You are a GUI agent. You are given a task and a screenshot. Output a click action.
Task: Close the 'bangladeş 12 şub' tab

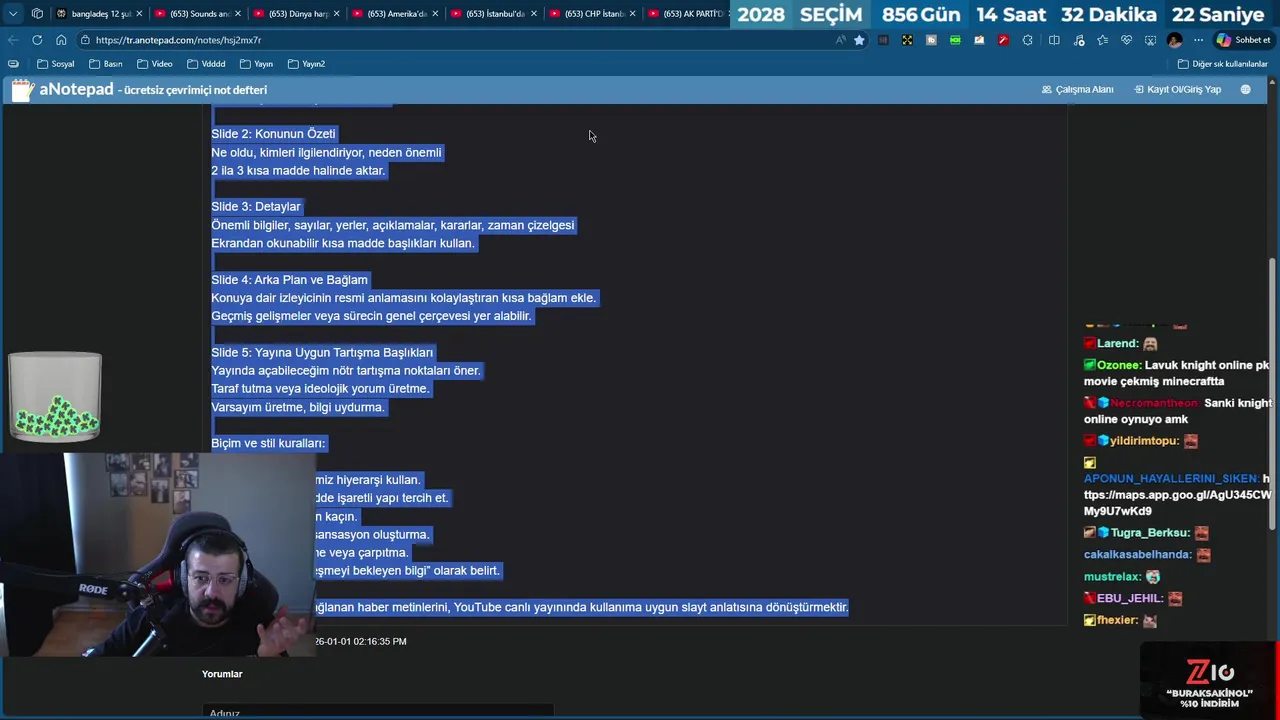[x=139, y=14]
